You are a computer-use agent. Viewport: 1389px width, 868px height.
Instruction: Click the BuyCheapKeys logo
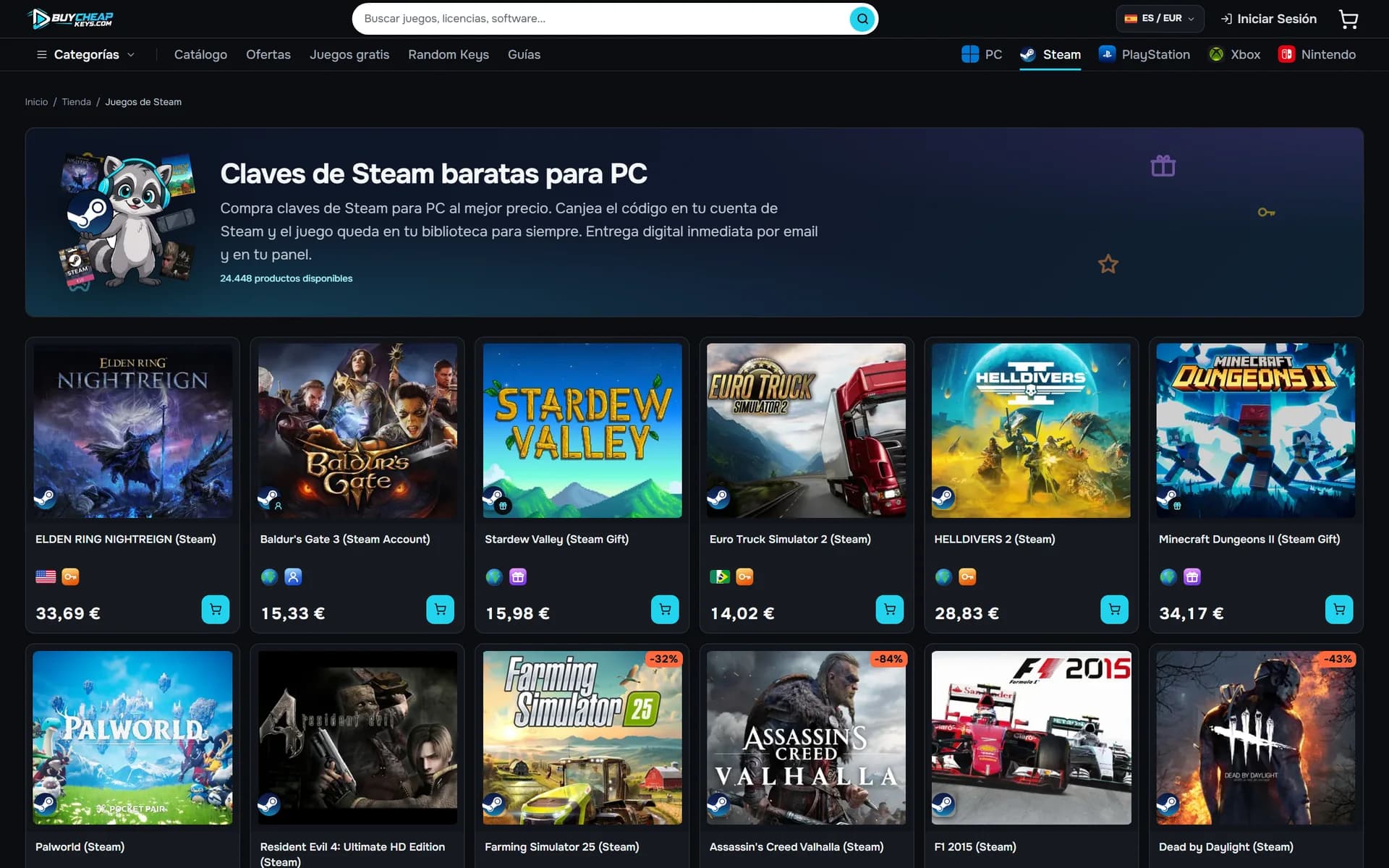pyautogui.click(x=70, y=19)
